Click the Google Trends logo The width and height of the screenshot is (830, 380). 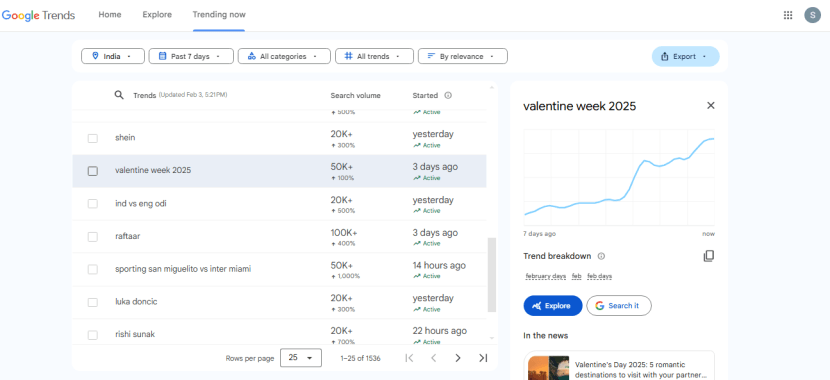click(38, 15)
